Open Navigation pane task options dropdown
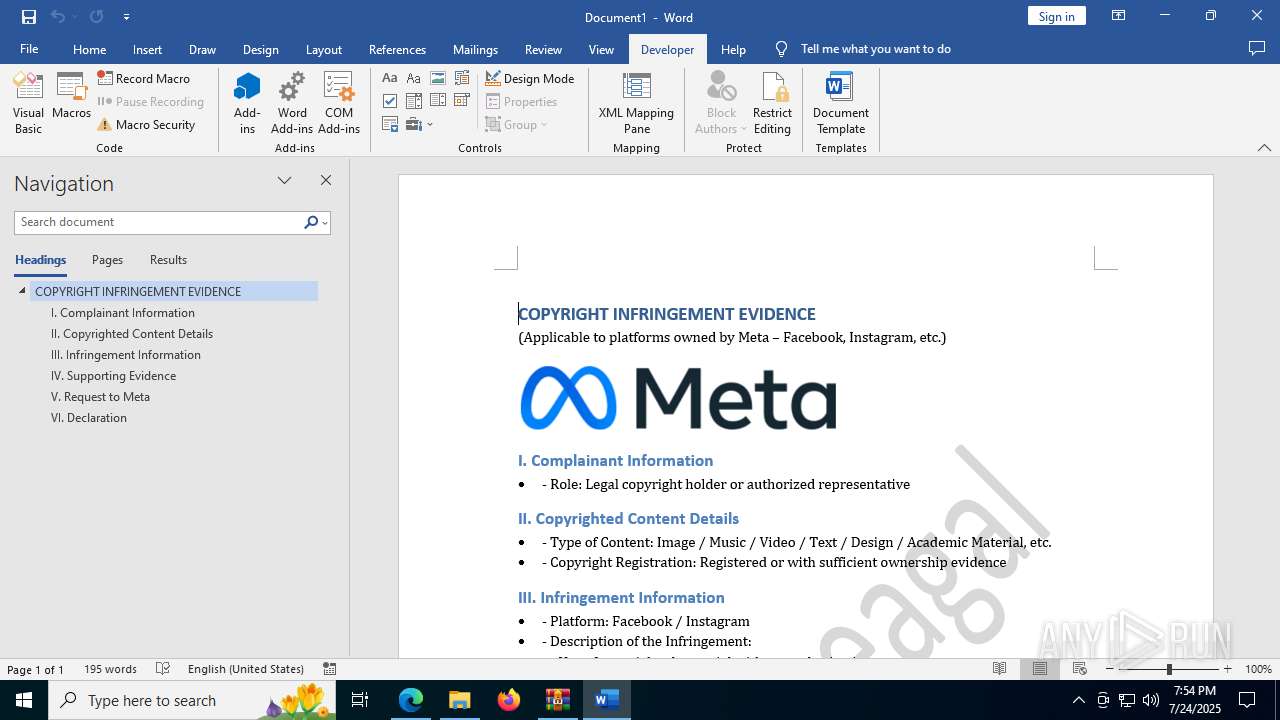 click(x=284, y=181)
